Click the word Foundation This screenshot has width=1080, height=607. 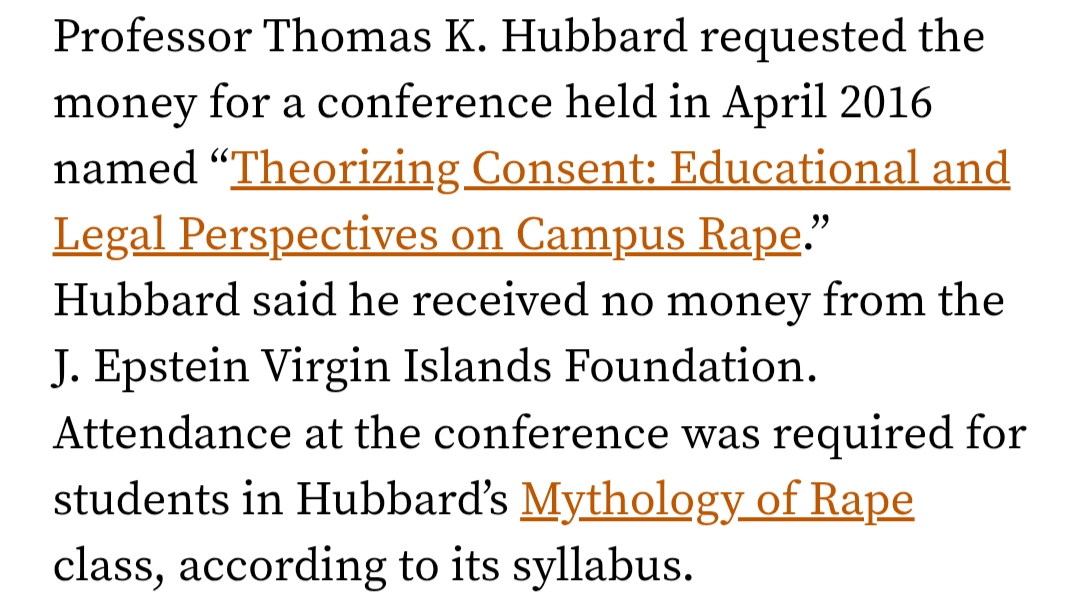[690, 367]
